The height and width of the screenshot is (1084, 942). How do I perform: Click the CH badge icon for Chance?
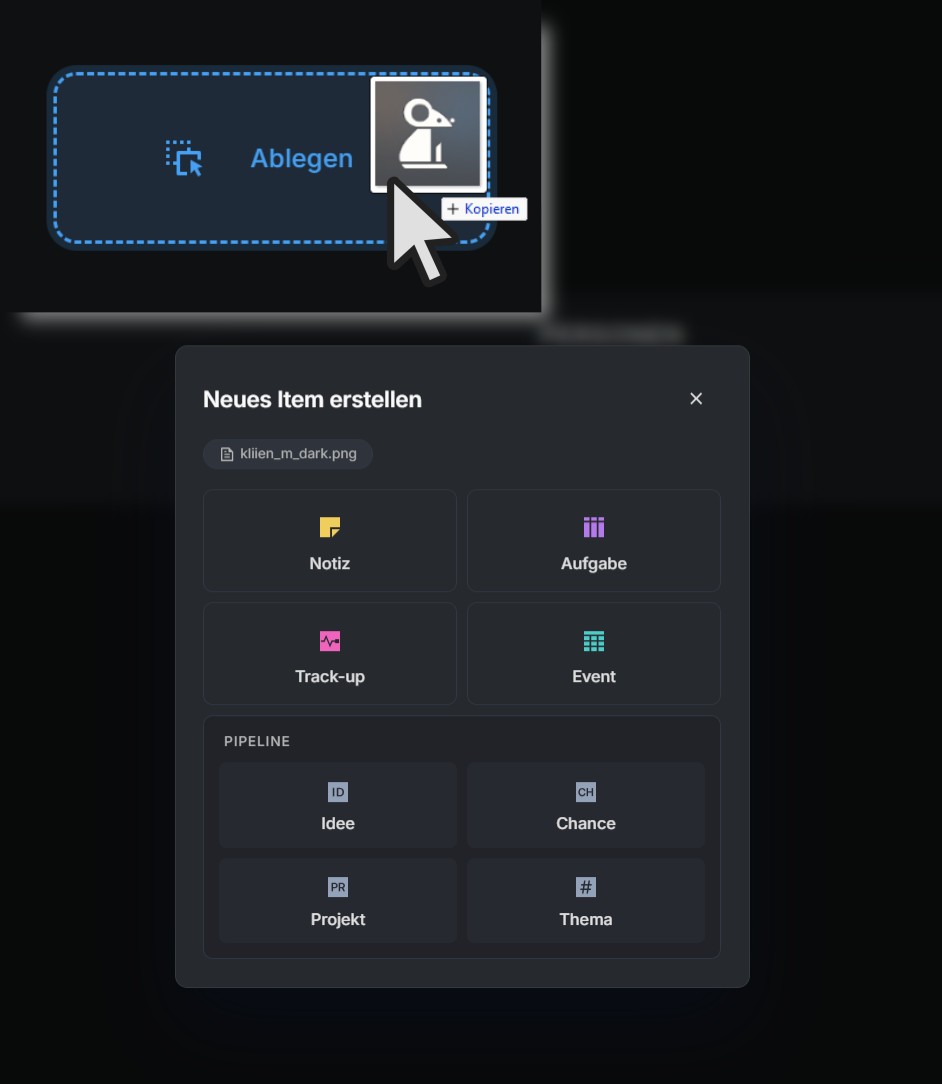(585, 792)
